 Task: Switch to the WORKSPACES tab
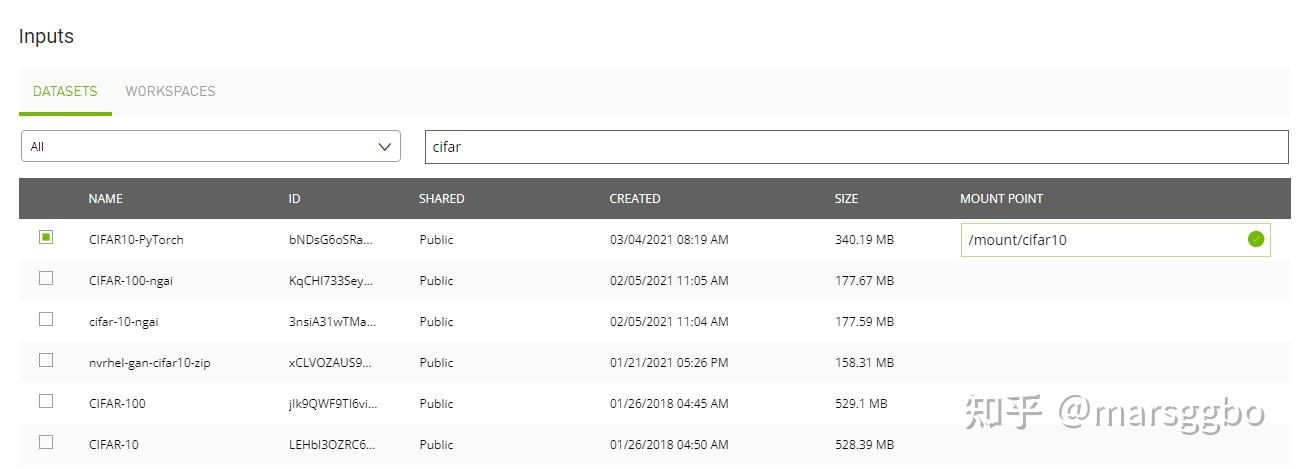170,91
